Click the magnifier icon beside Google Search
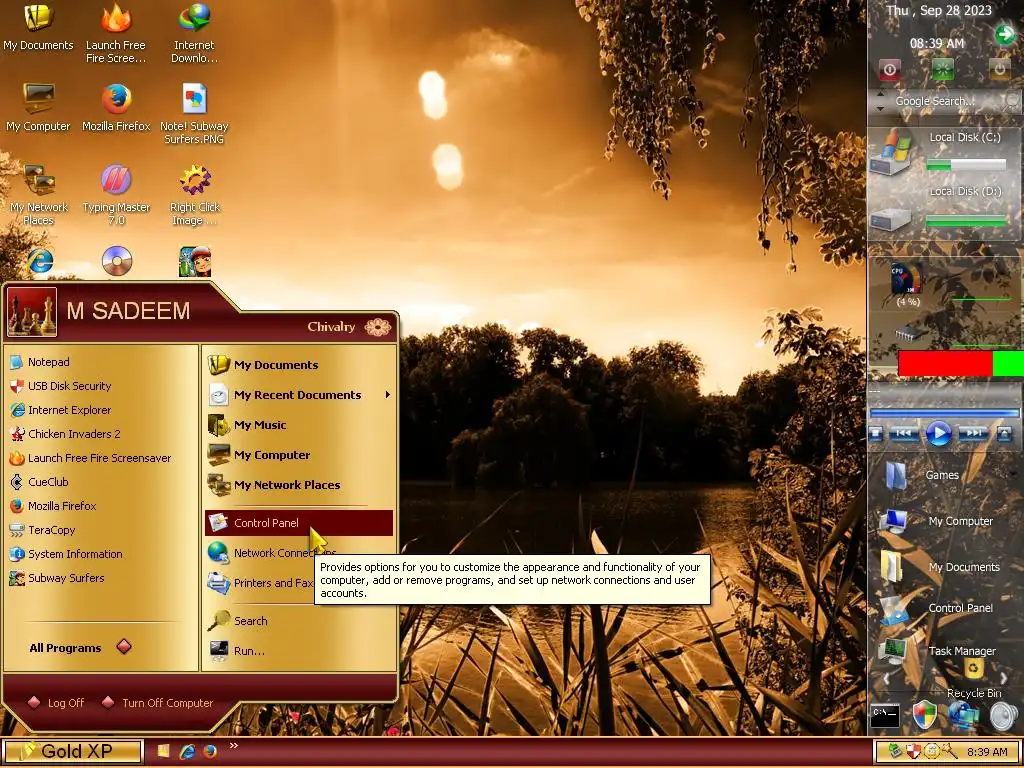Image resolution: width=1024 pixels, height=768 pixels. click(x=1012, y=101)
